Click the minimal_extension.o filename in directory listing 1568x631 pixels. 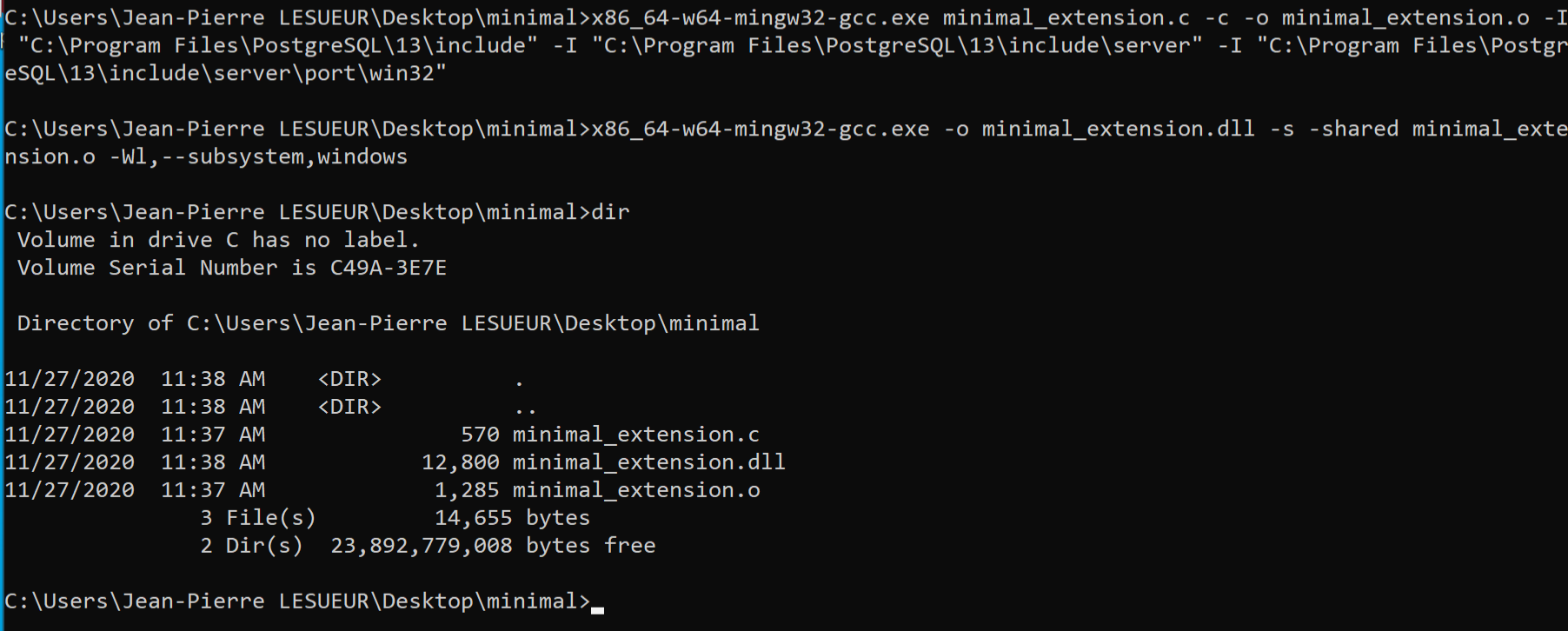635,490
